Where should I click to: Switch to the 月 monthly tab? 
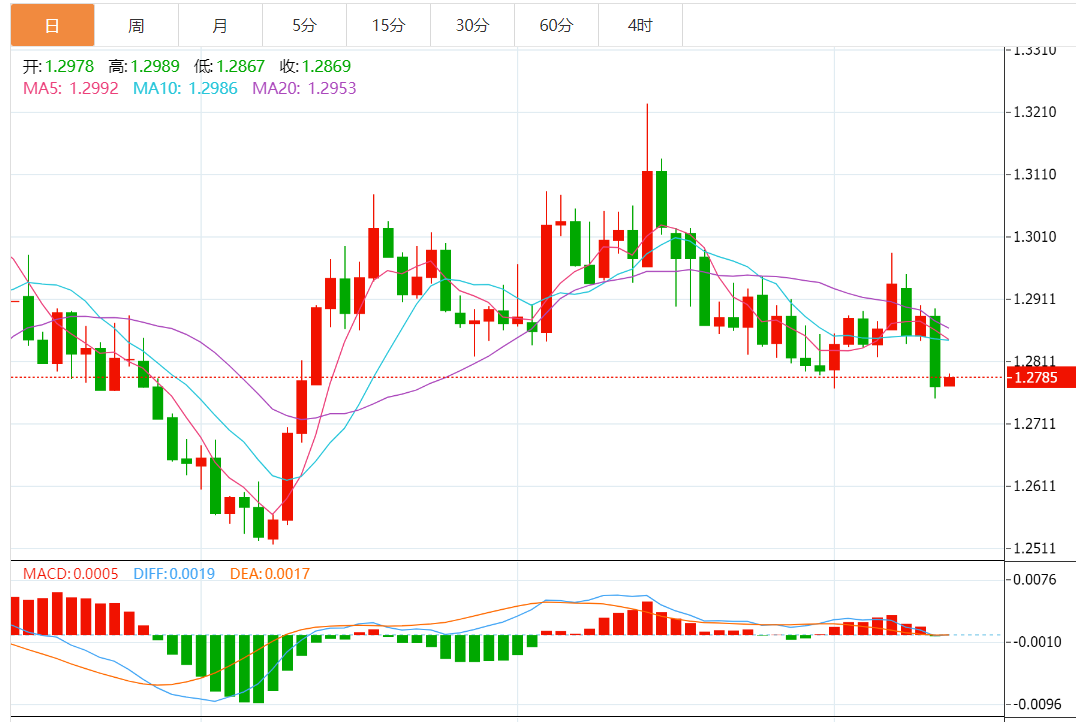(x=220, y=25)
